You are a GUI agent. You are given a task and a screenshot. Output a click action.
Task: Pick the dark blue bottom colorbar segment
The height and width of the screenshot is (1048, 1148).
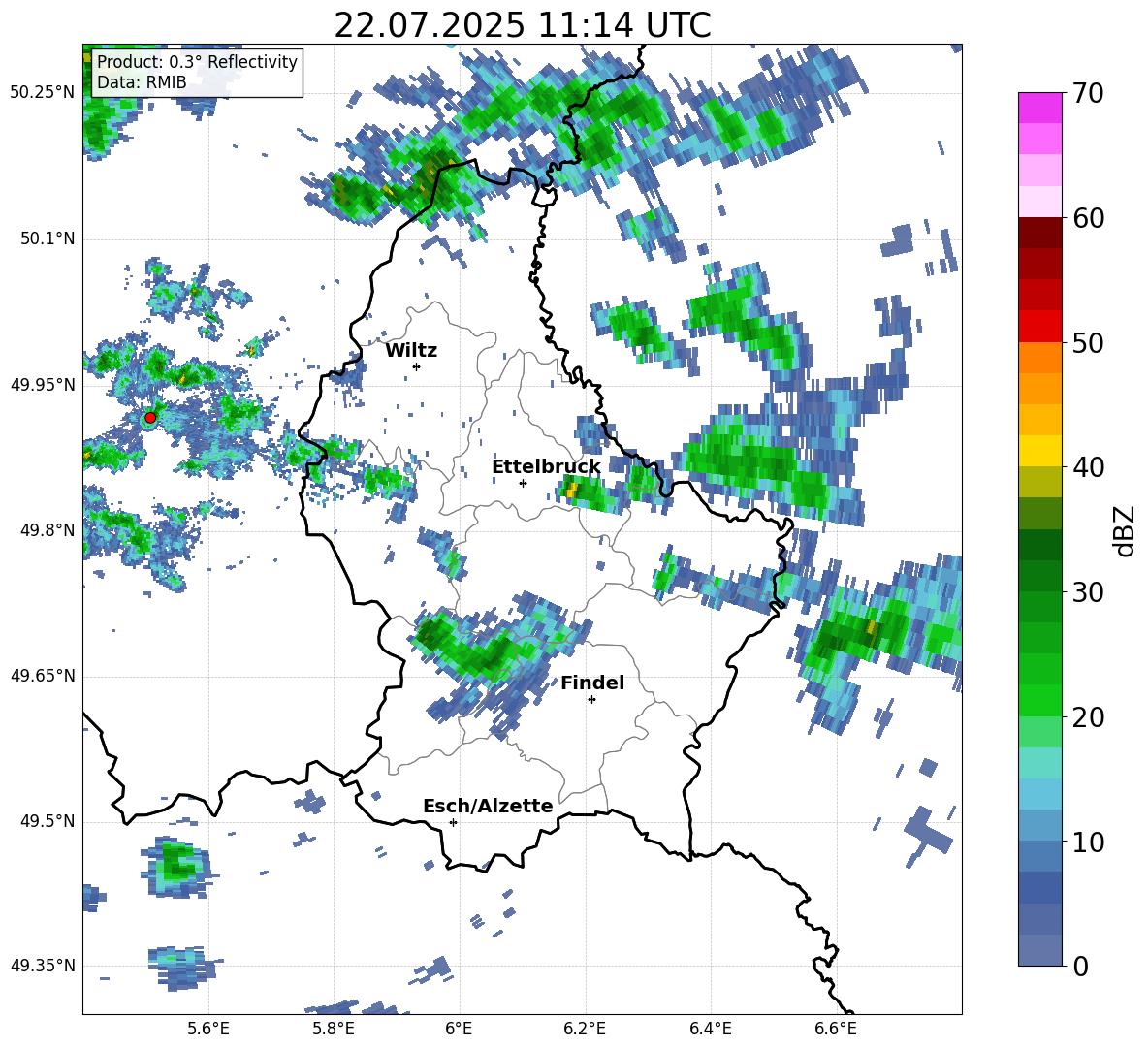point(1039,950)
